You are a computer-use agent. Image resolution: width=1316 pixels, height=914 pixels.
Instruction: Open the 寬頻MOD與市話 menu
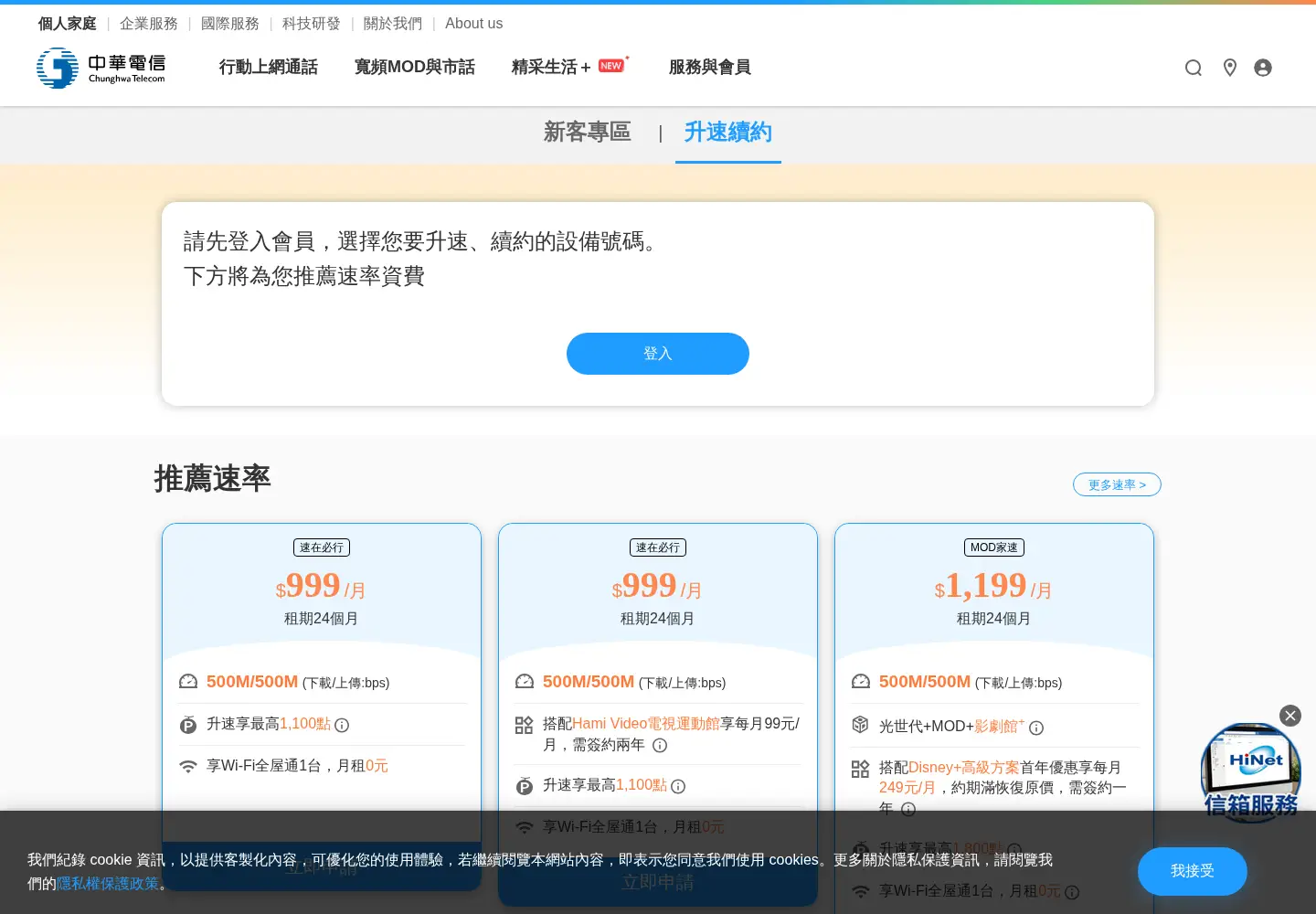pos(415,68)
